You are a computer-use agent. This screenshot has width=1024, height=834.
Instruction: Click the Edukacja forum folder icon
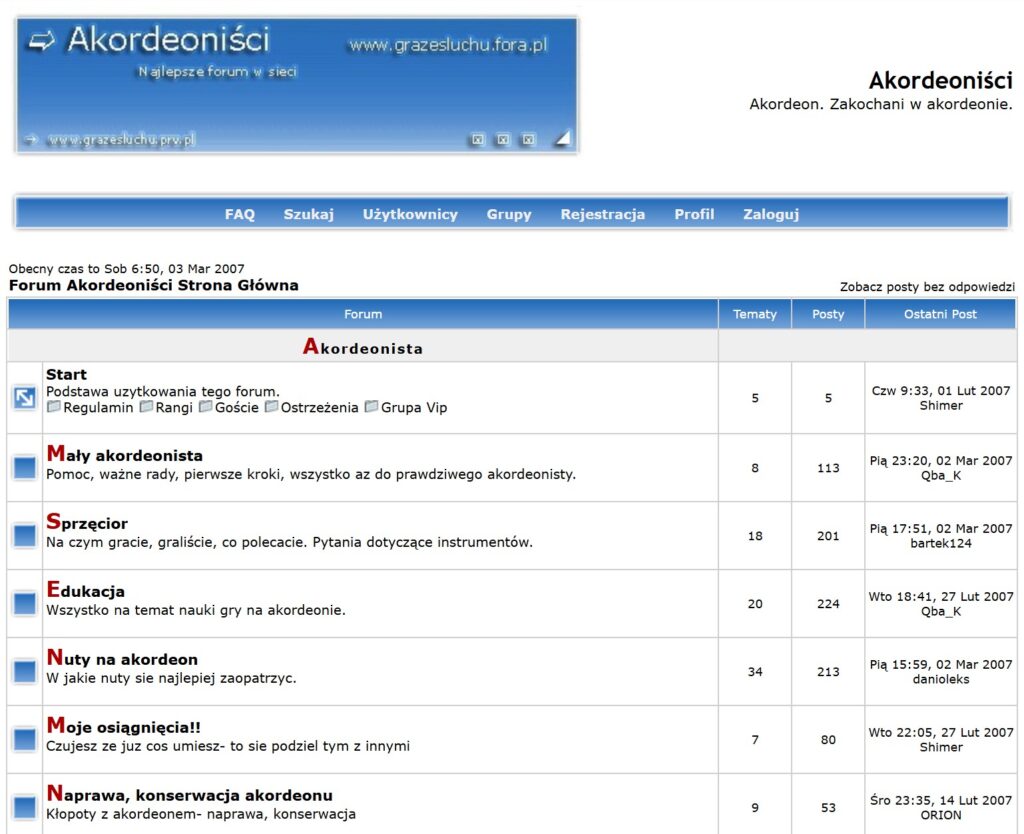24,603
